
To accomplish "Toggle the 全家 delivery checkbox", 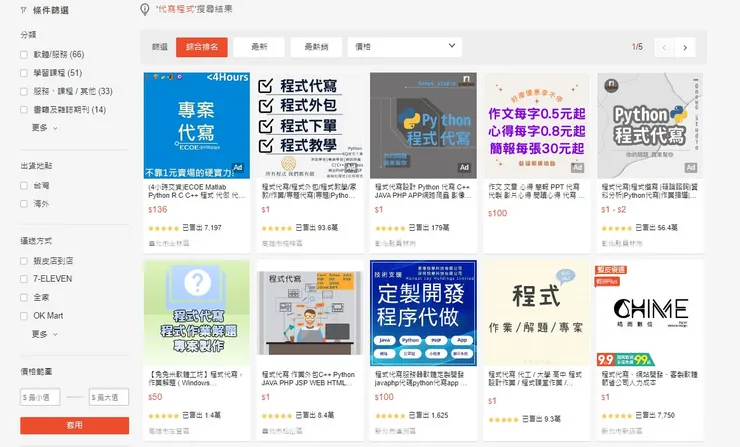I will pyautogui.click(x=24, y=298).
